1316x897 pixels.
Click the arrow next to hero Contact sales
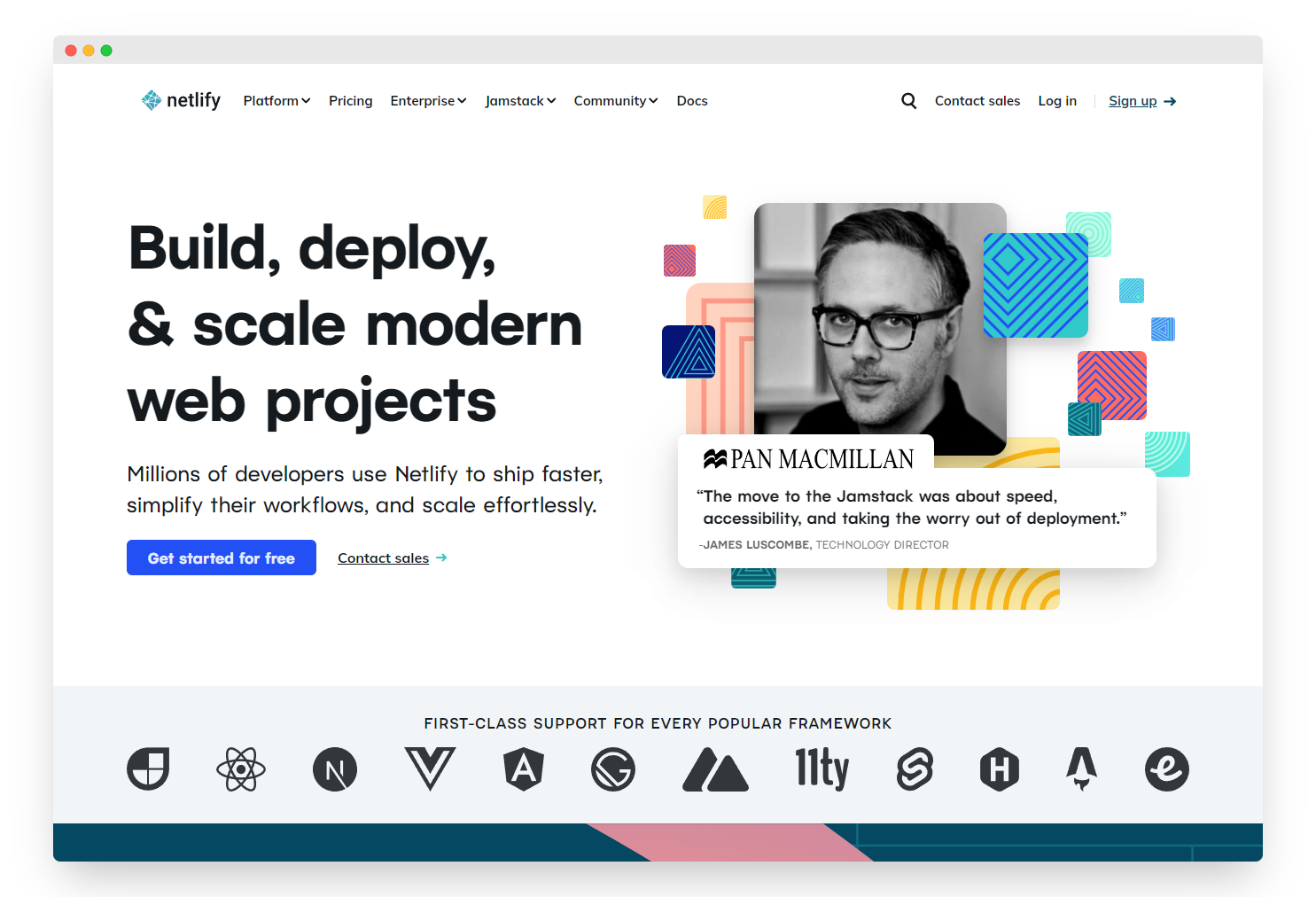tap(441, 558)
